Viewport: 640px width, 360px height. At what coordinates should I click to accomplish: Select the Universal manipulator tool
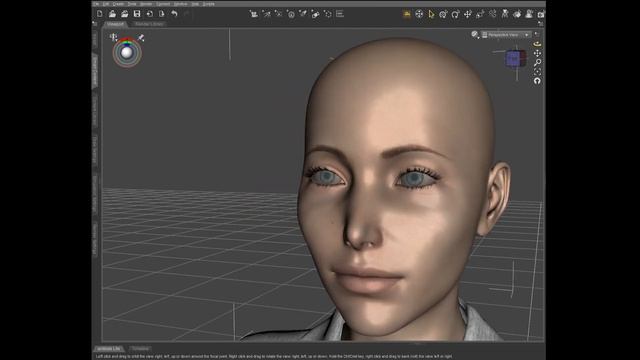point(443,14)
